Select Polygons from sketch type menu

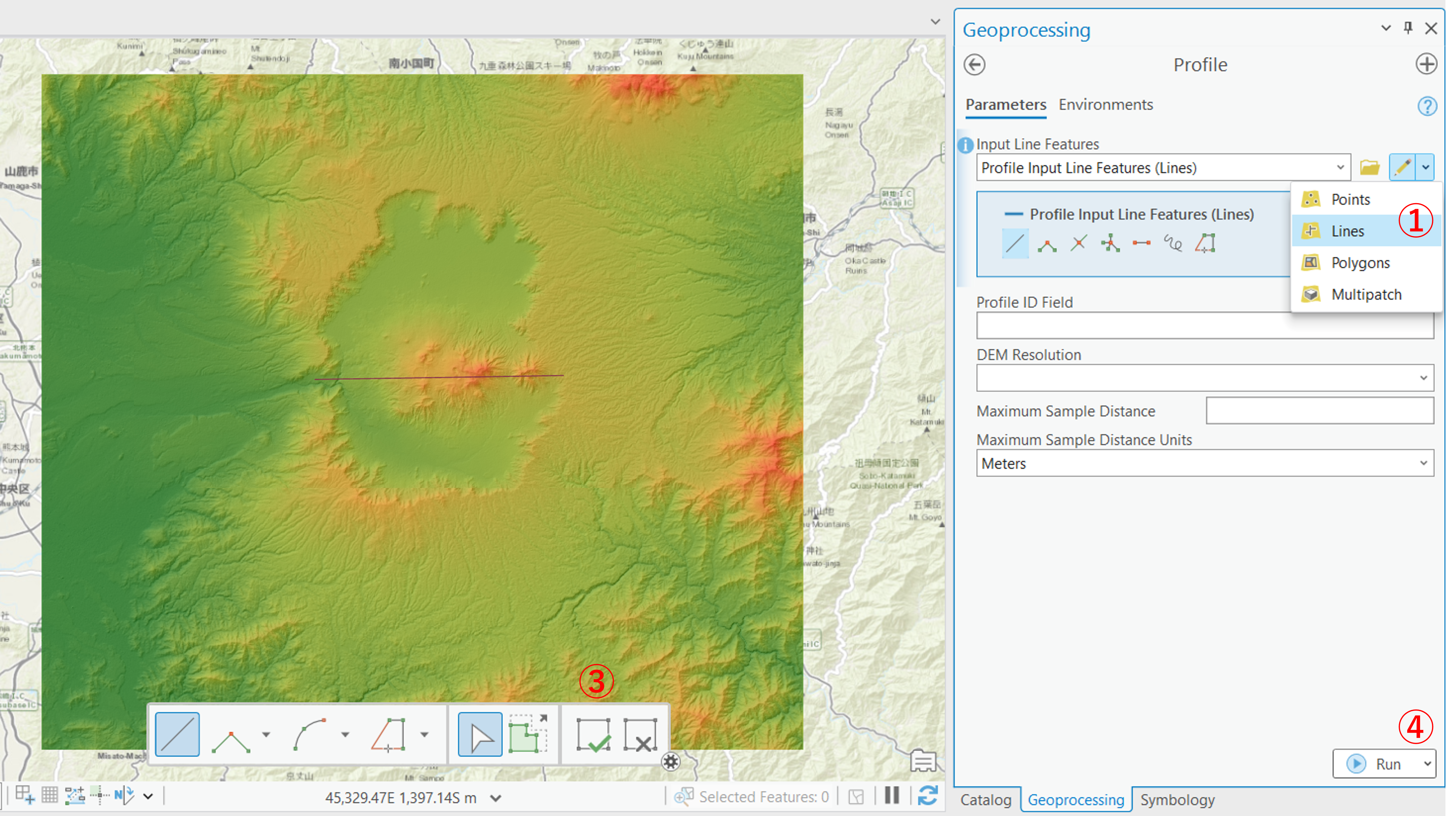pyautogui.click(x=1366, y=263)
